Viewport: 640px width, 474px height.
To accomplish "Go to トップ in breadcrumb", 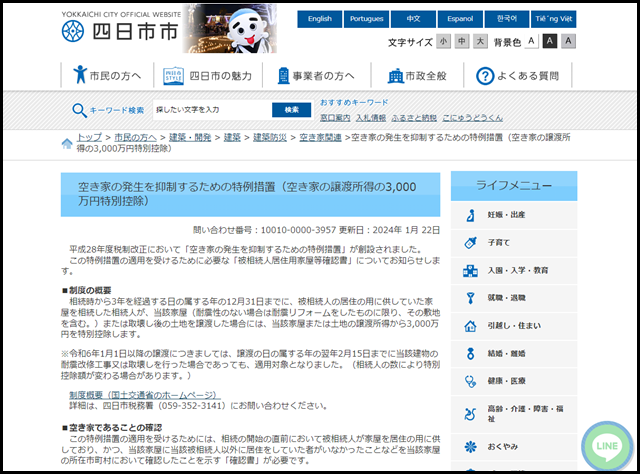I will pos(89,137).
